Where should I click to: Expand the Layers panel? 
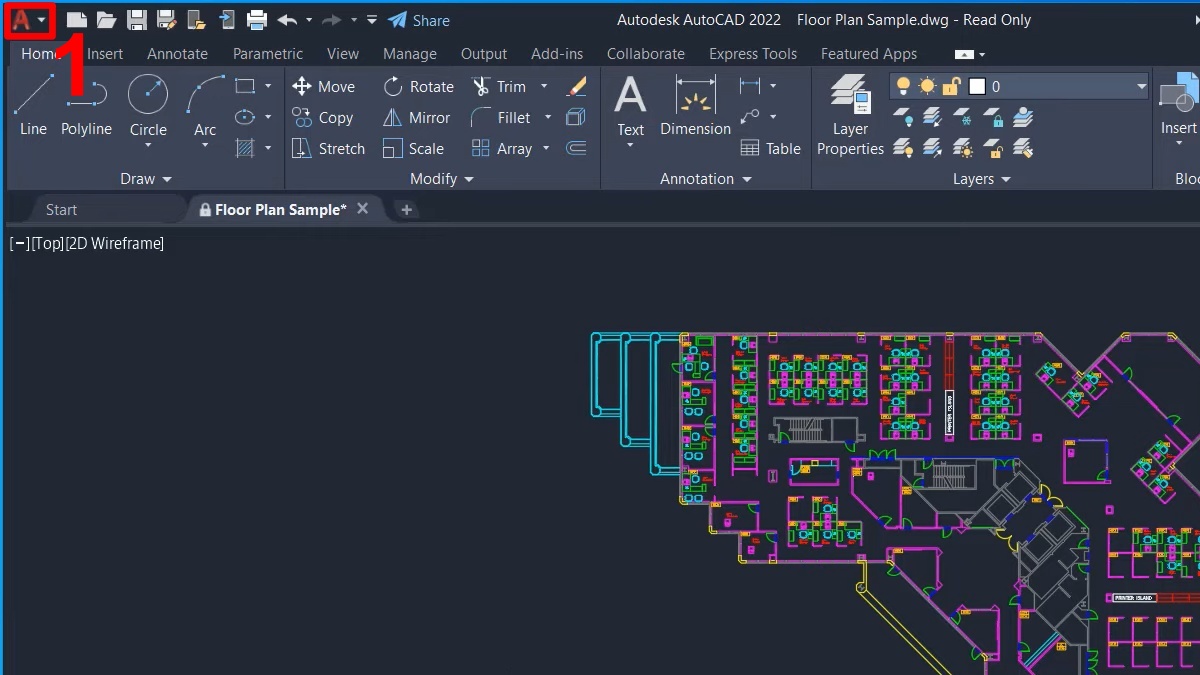pyautogui.click(x=981, y=179)
